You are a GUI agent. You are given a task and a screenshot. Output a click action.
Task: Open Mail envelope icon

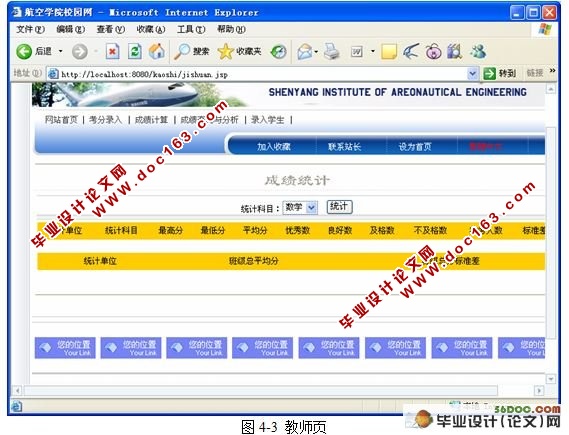click(x=304, y=52)
